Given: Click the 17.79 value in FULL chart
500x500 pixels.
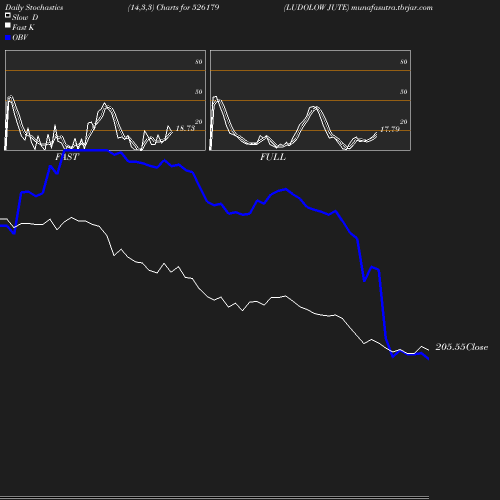Looking at the screenshot, I should click(390, 129).
